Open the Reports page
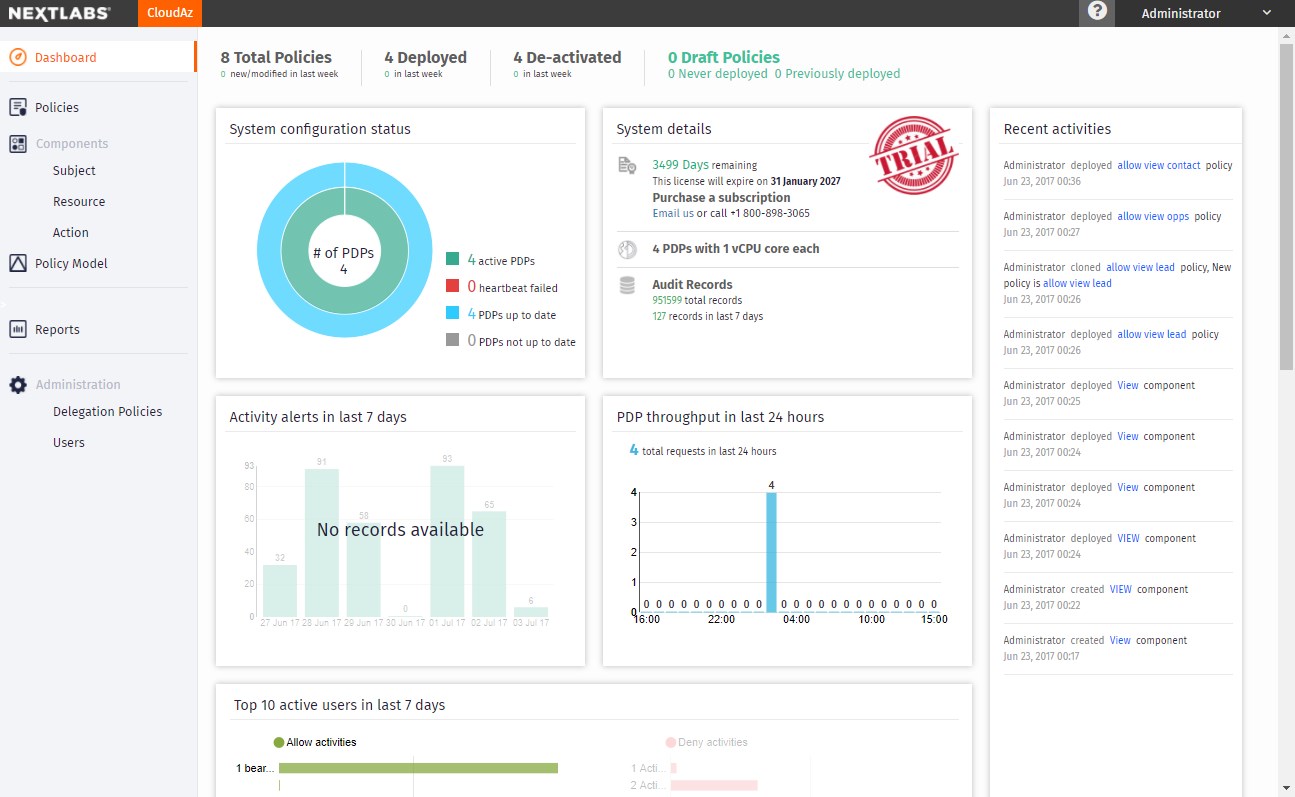The height and width of the screenshot is (797, 1295). click(57, 330)
